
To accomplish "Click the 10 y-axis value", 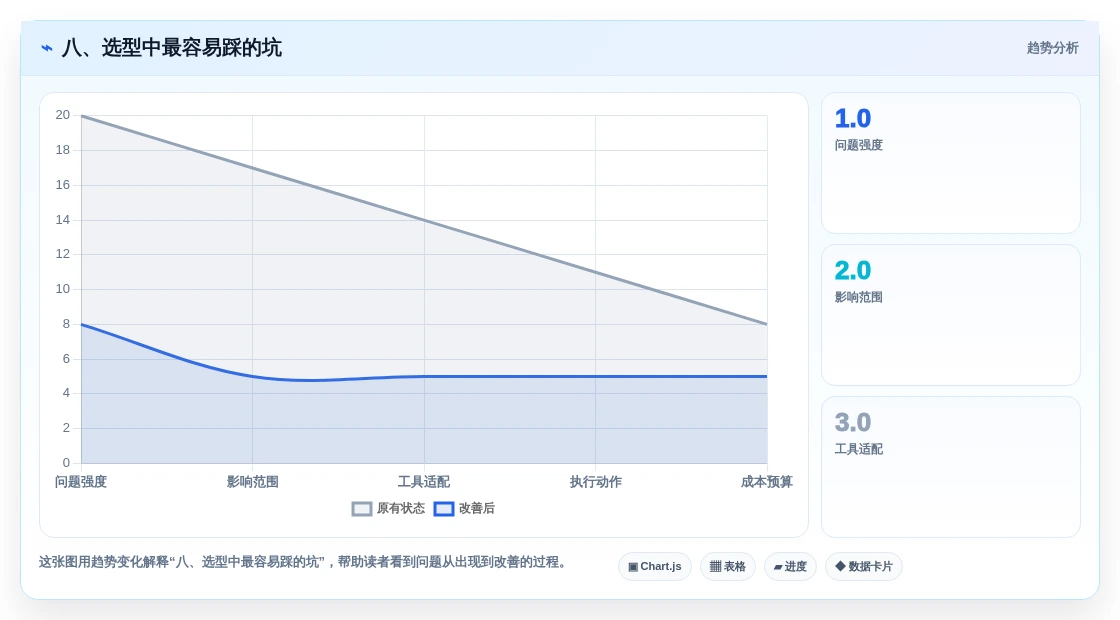I will click(x=63, y=289).
